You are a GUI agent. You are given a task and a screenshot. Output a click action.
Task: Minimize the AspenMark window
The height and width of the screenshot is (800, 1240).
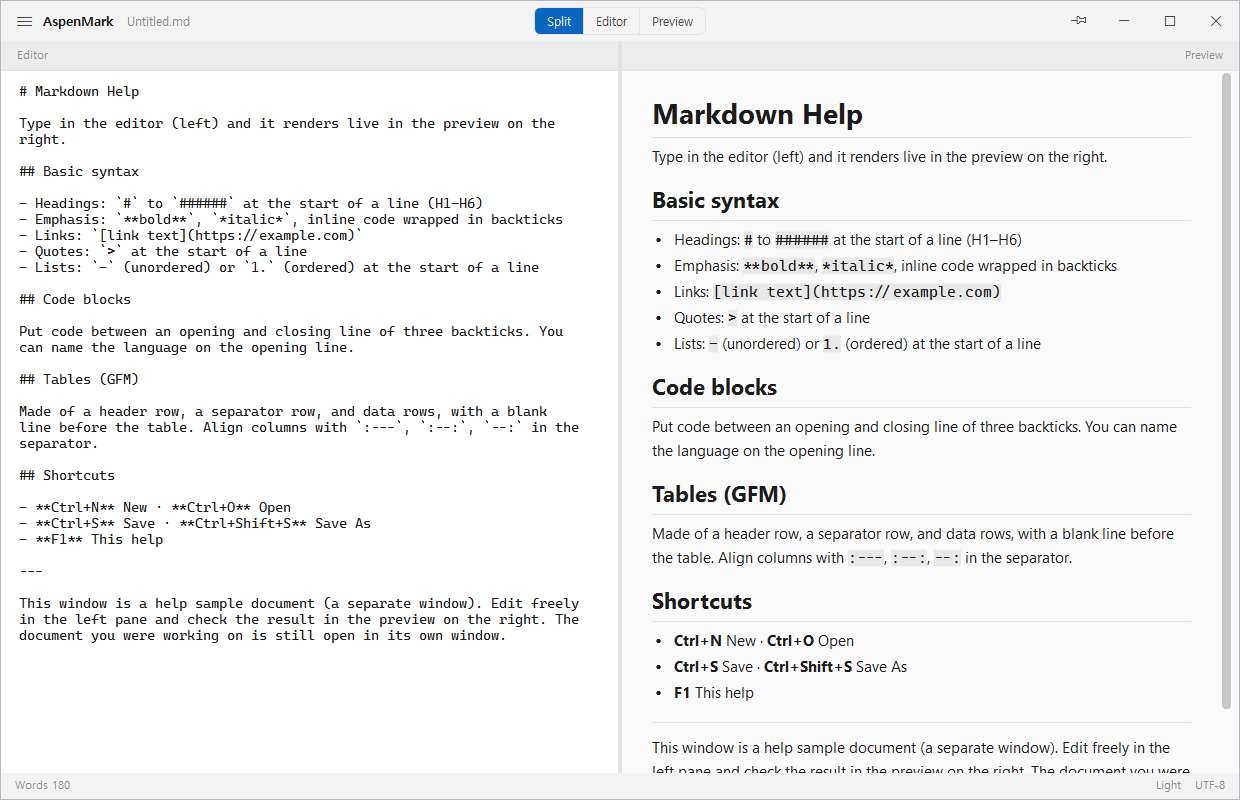coord(1124,21)
